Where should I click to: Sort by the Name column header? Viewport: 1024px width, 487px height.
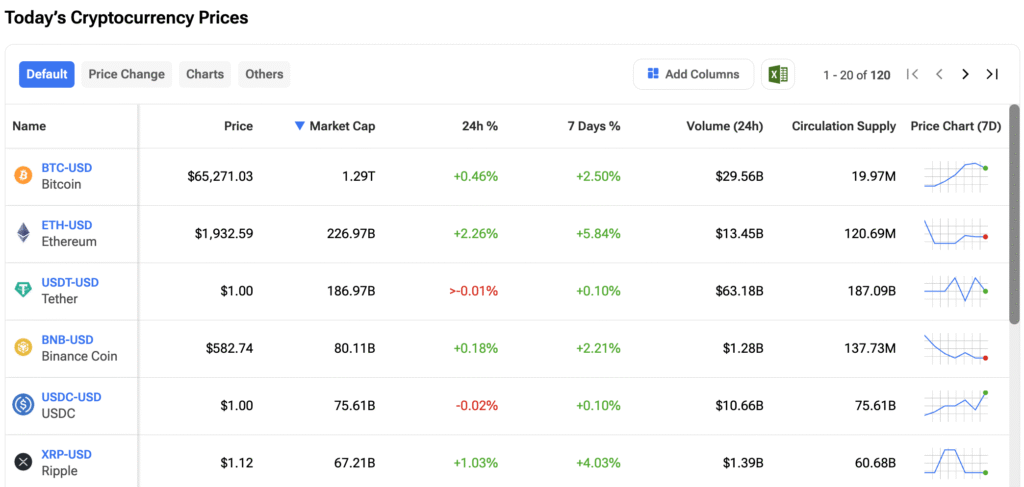[x=29, y=127]
